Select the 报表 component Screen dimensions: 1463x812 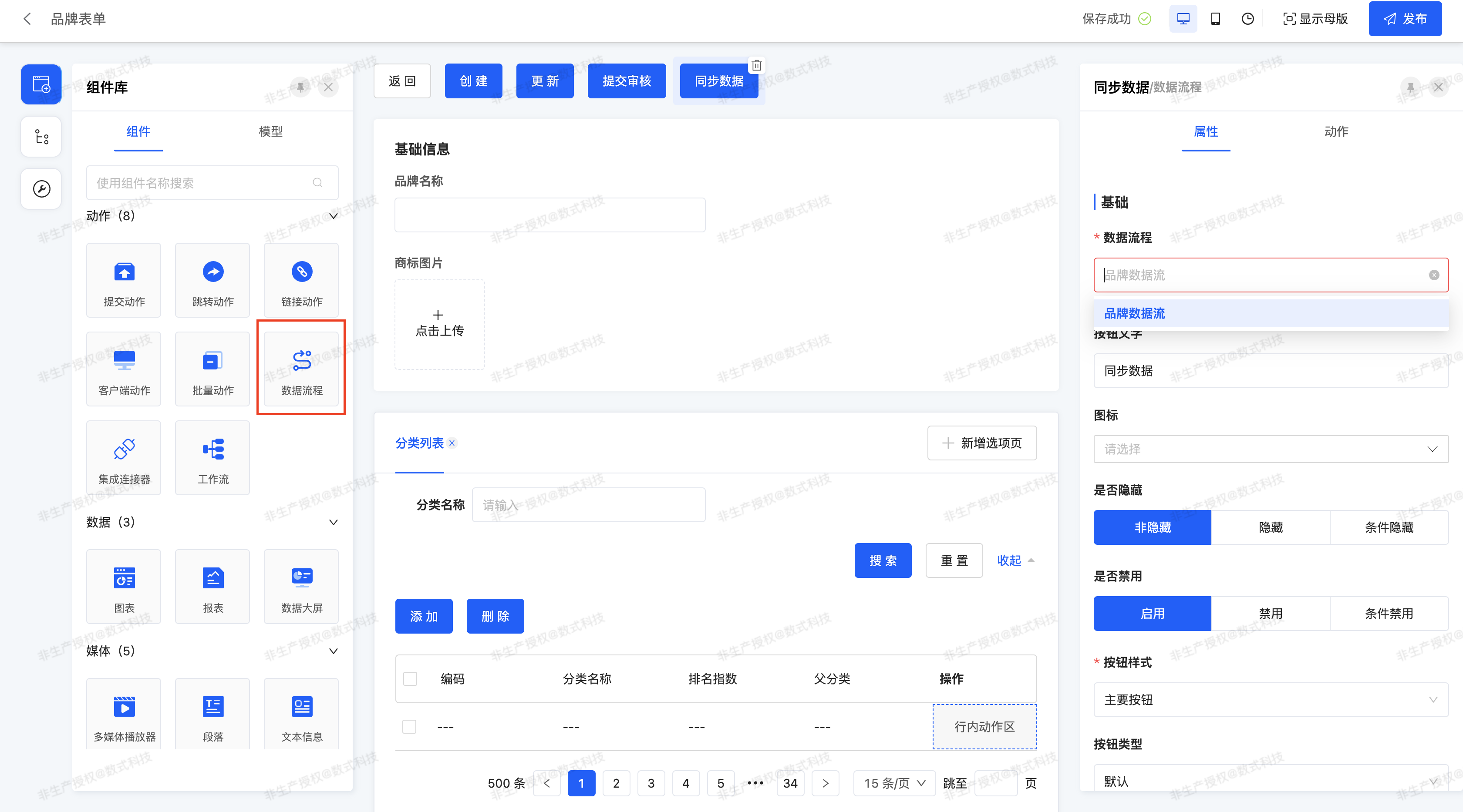(x=212, y=586)
